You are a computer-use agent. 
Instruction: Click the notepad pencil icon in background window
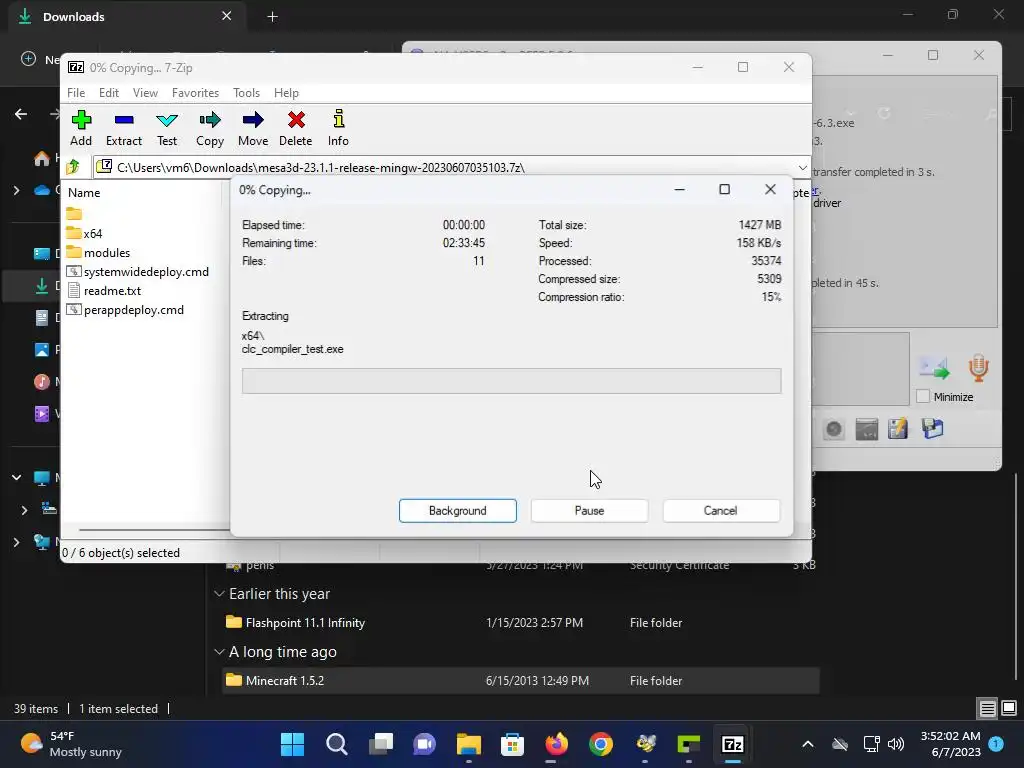coord(898,429)
